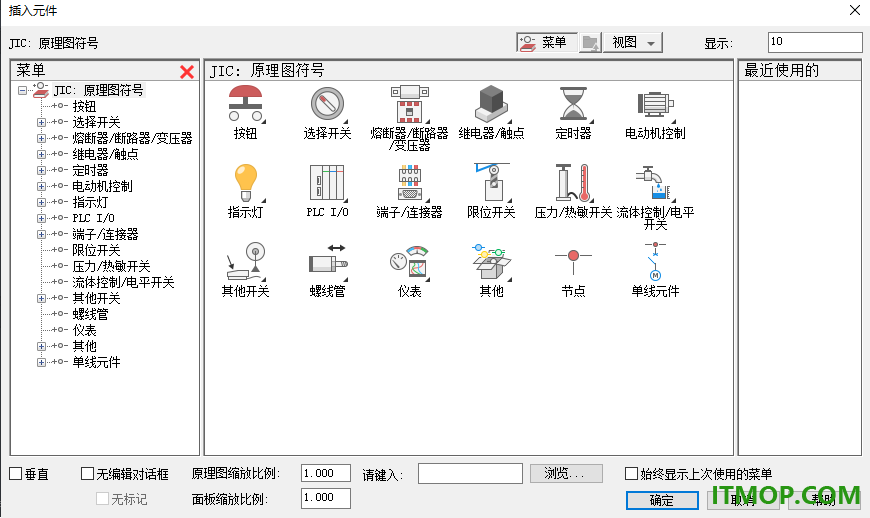Toggle the 无标记 checkbox

(102, 499)
